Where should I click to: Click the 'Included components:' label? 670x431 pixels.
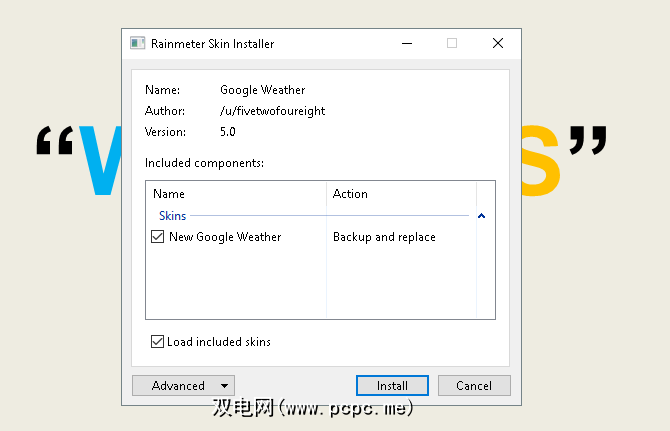click(x=204, y=163)
